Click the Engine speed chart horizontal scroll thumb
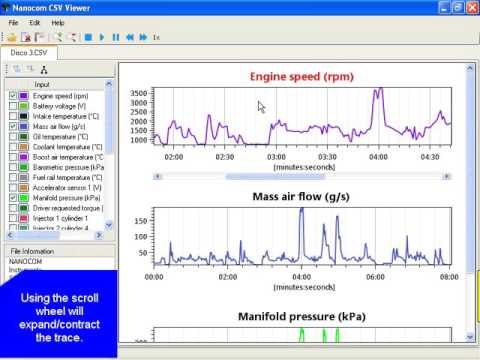This screenshot has width=480, height=360. (x=275, y=176)
